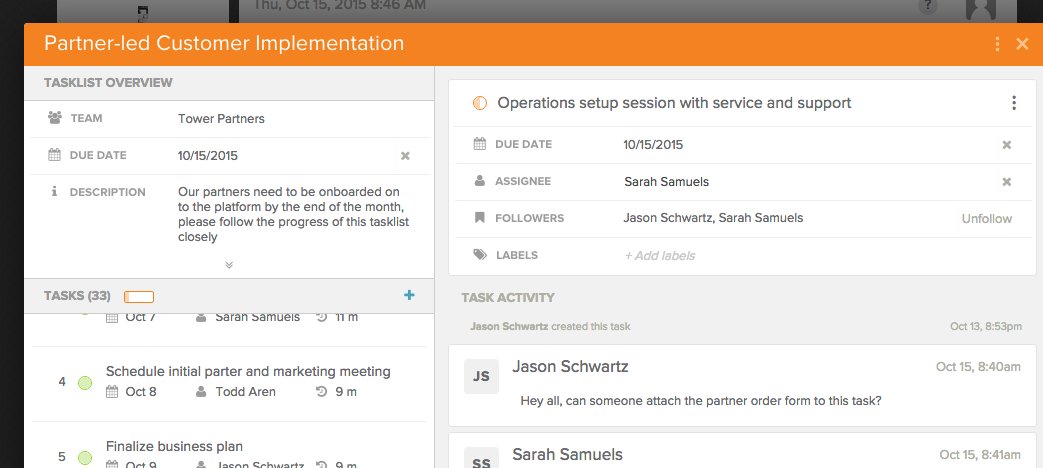
Task: Add labels to the task
Action: [x=659, y=256]
